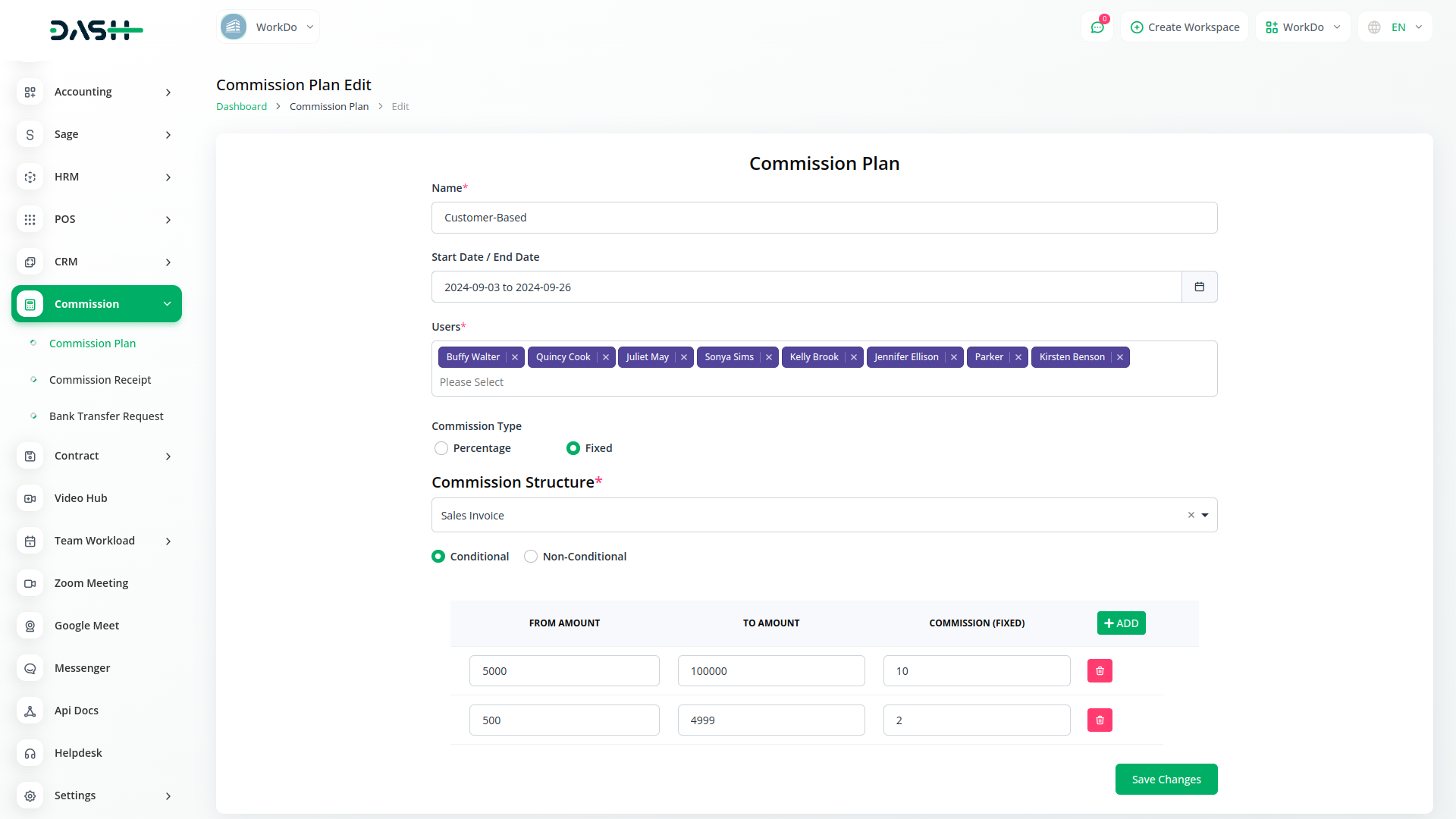Select the CRM module icon
The width and height of the screenshot is (1456, 819).
pos(30,262)
